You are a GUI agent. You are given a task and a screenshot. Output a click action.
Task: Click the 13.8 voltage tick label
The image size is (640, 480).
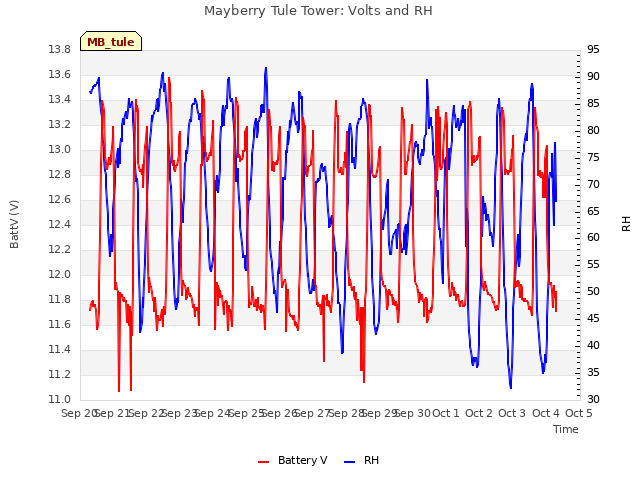click(60, 49)
